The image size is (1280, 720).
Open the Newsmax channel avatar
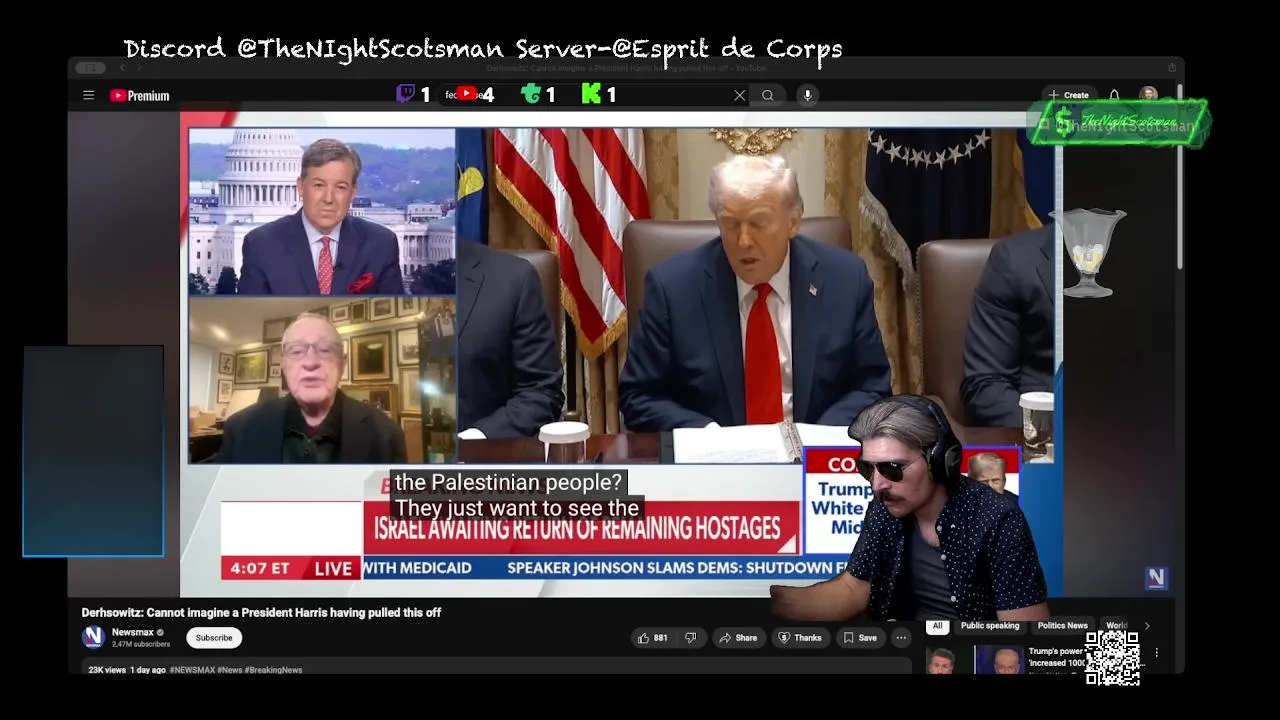pyautogui.click(x=93, y=637)
